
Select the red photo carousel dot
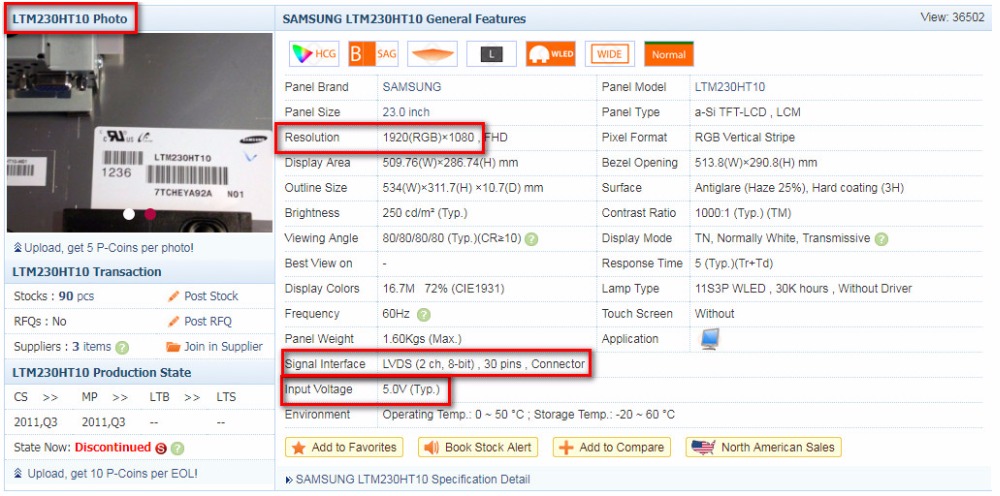point(151,214)
